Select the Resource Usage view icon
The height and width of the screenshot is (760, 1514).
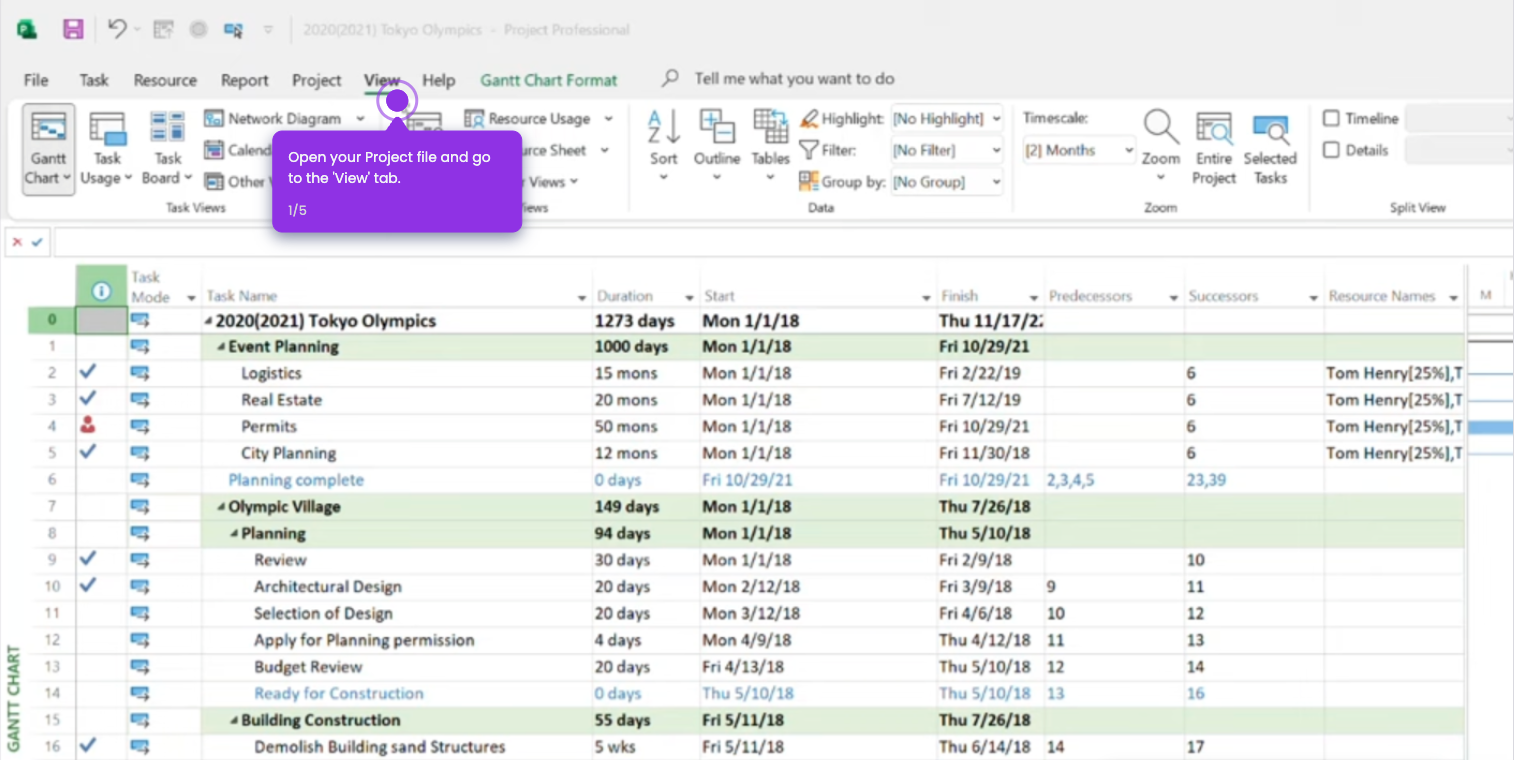474,118
